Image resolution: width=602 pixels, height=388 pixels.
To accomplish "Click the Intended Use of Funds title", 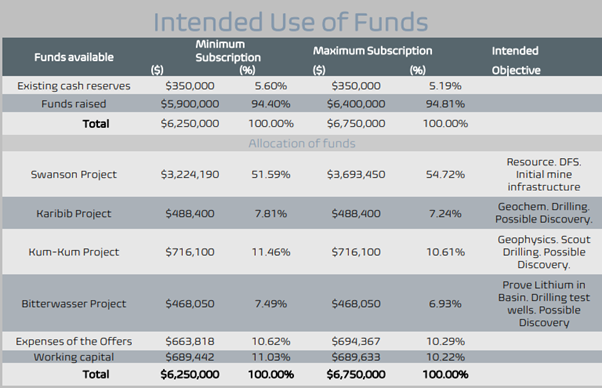I will (x=291, y=21).
